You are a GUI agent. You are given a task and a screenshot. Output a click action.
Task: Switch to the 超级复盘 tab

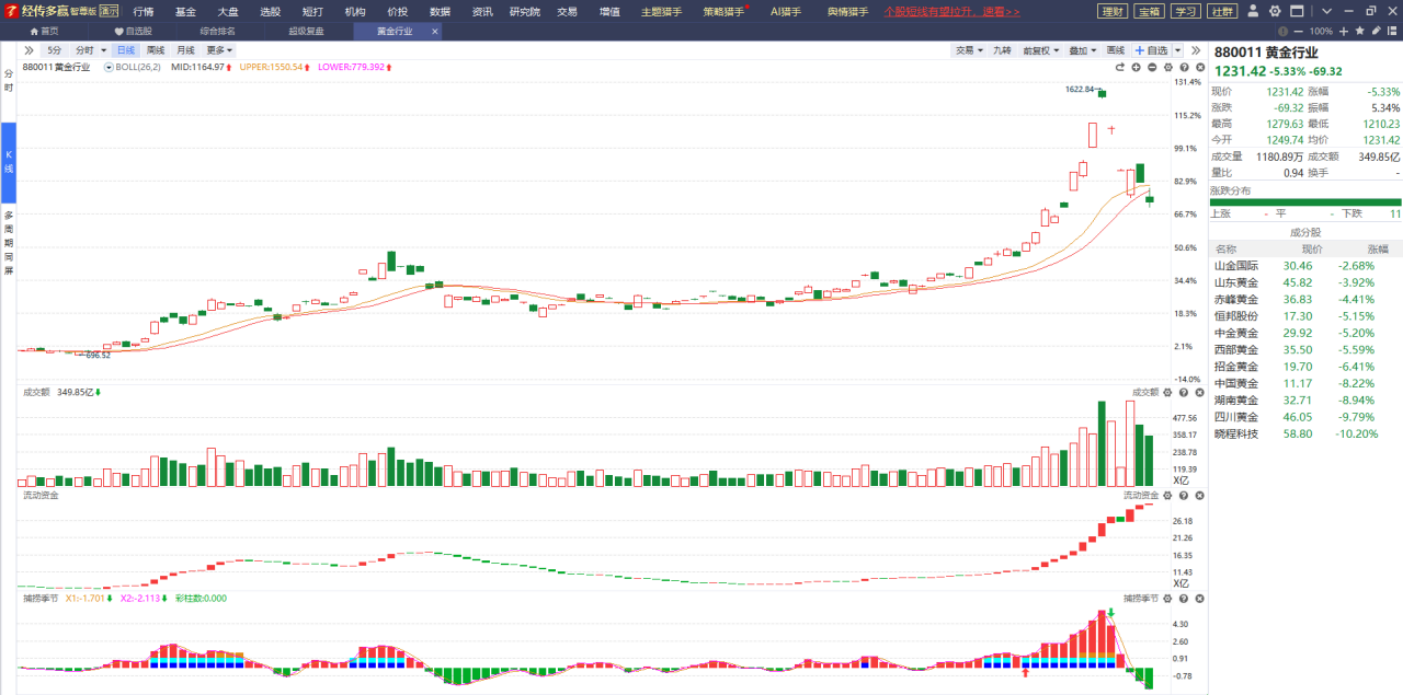(306, 31)
